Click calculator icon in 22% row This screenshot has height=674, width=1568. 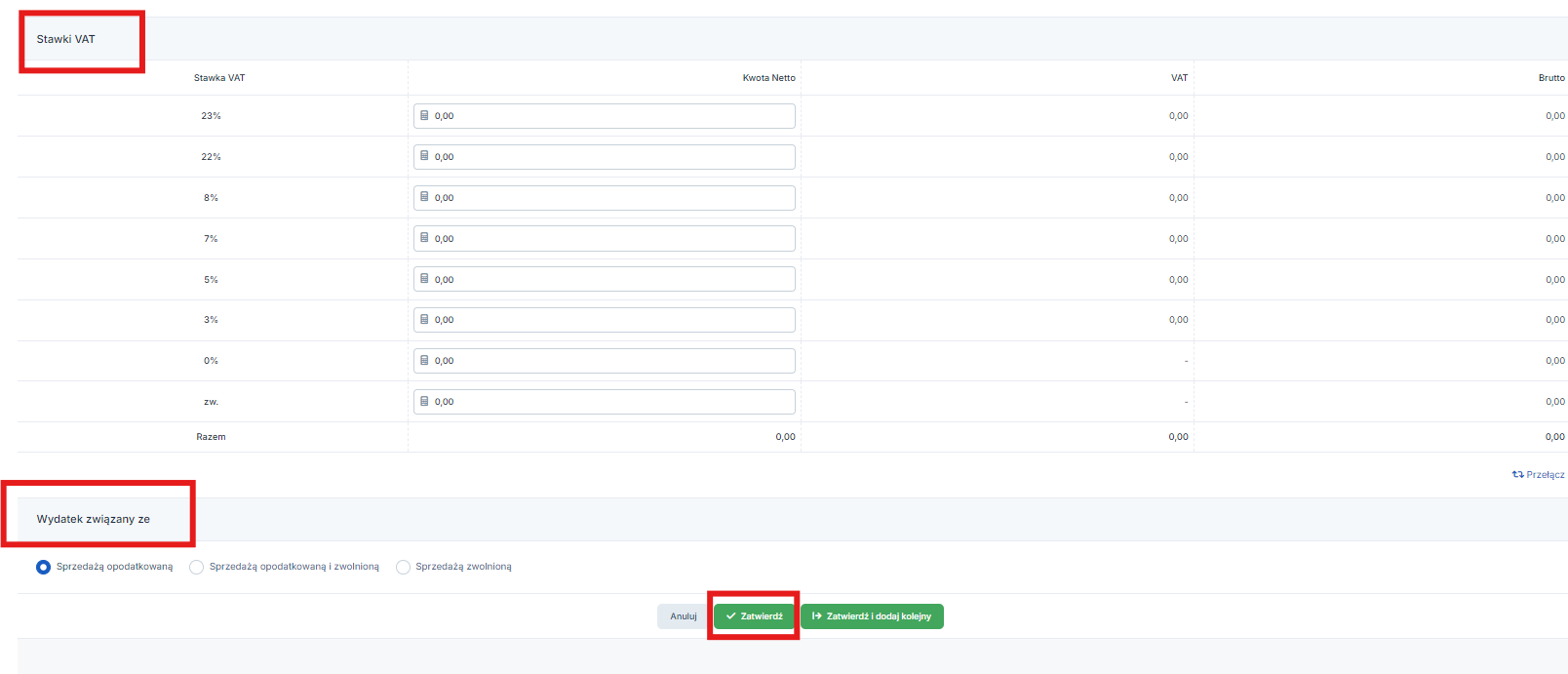tap(424, 156)
